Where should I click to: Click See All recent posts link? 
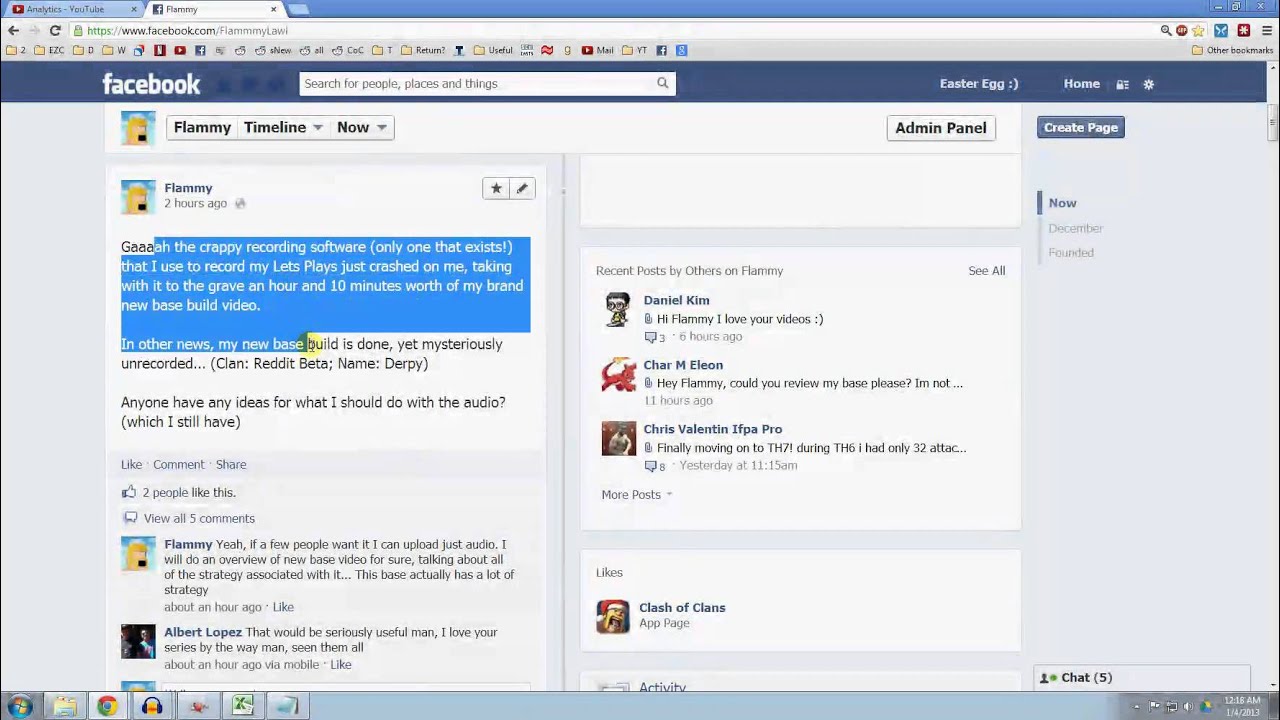986,270
